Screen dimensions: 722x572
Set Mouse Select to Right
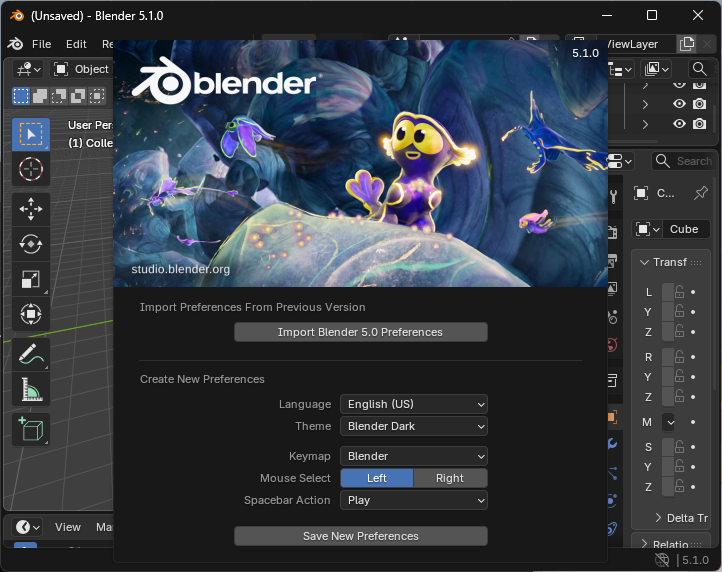[x=450, y=478]
